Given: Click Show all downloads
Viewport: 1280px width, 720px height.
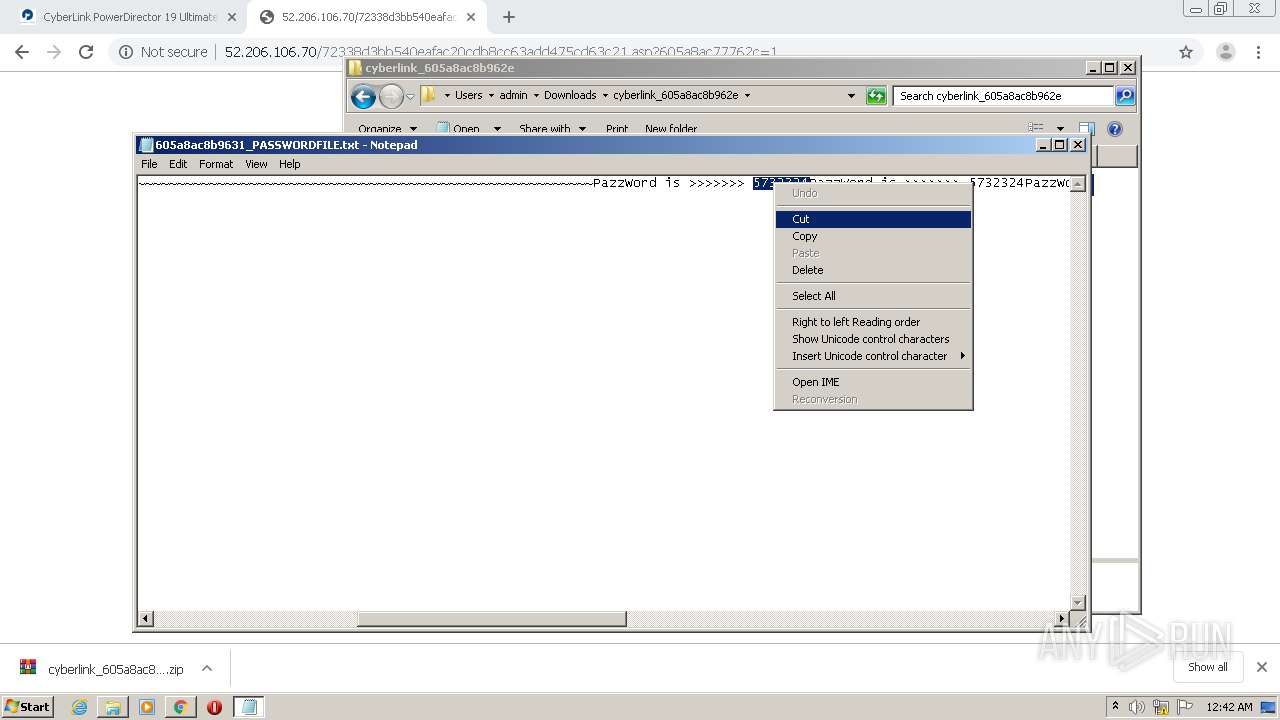Looking at the screenshot, I should 1208,667.
